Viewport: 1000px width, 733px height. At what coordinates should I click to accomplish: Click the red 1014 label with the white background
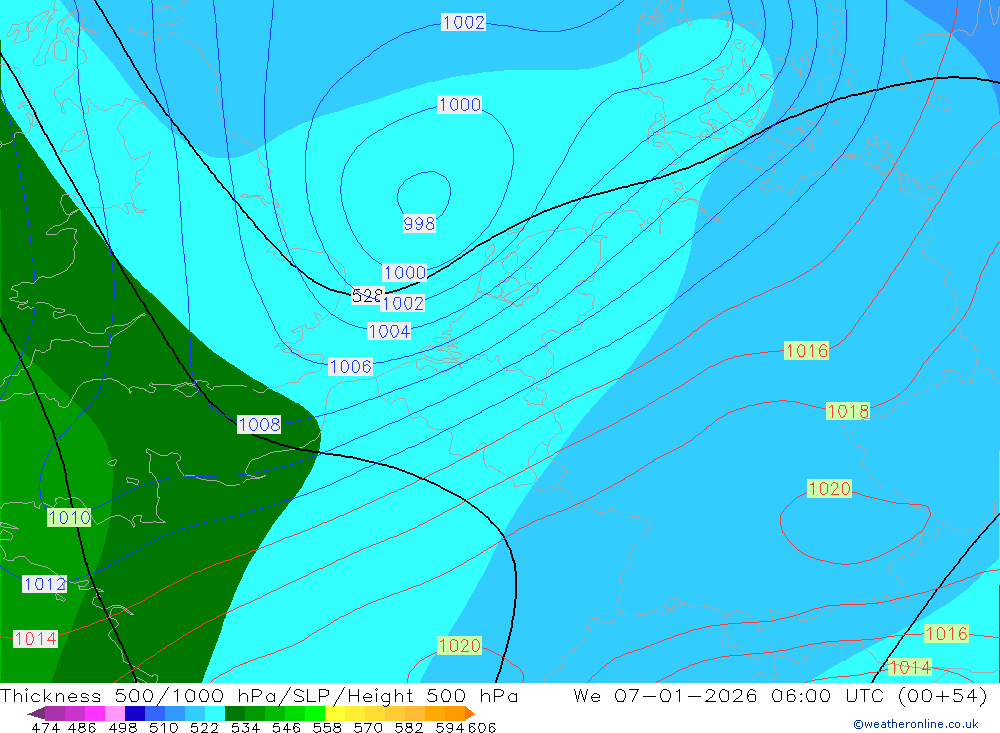tap(35, 639)
